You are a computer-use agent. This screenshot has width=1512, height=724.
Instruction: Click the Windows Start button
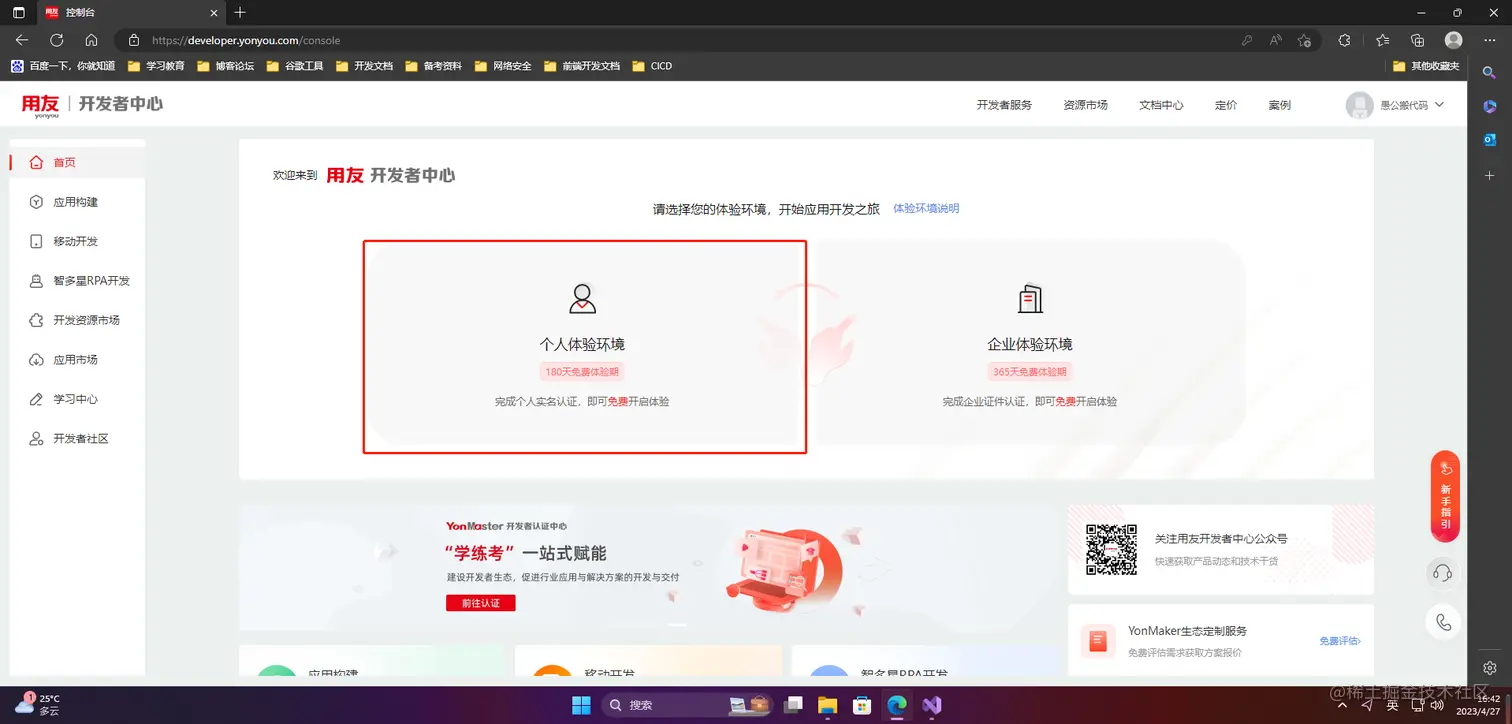coord(580,704)
